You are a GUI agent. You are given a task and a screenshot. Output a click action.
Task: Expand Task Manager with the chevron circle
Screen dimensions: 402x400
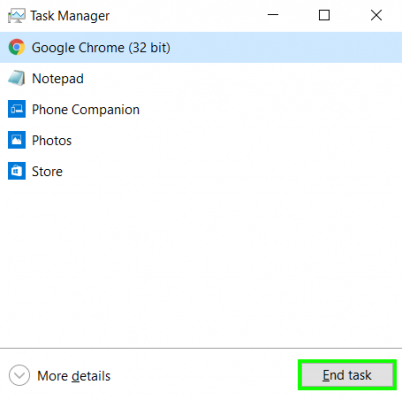[x=19, y=375]
